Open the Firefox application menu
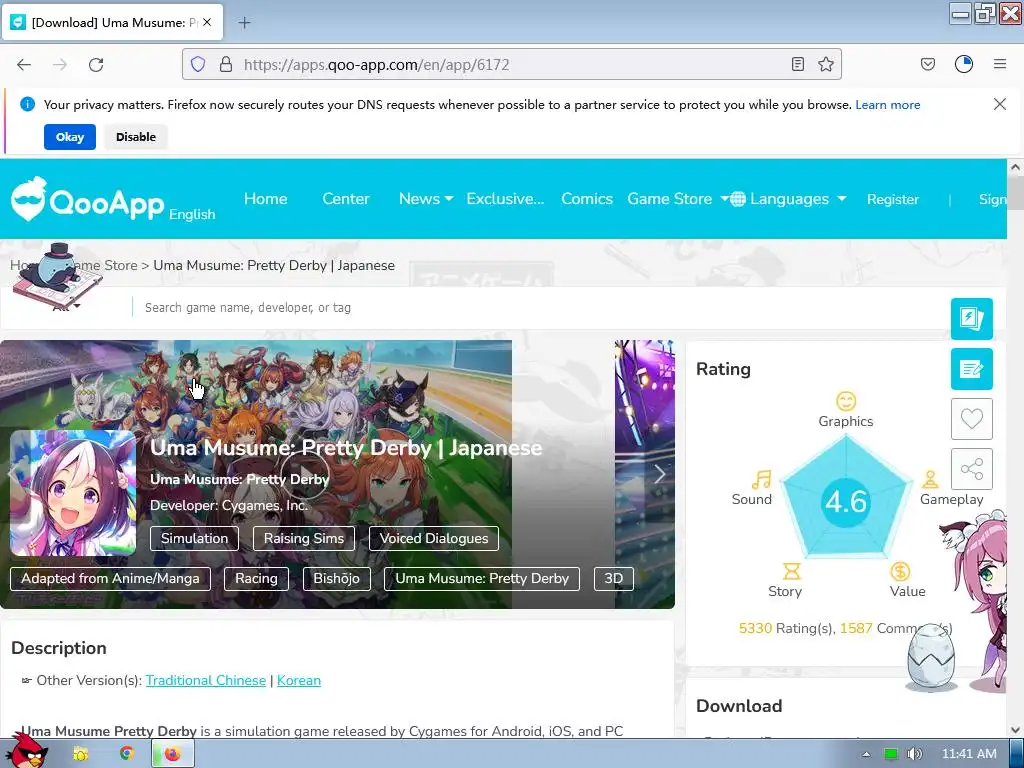1024x768 pixels. [1000, 64]
